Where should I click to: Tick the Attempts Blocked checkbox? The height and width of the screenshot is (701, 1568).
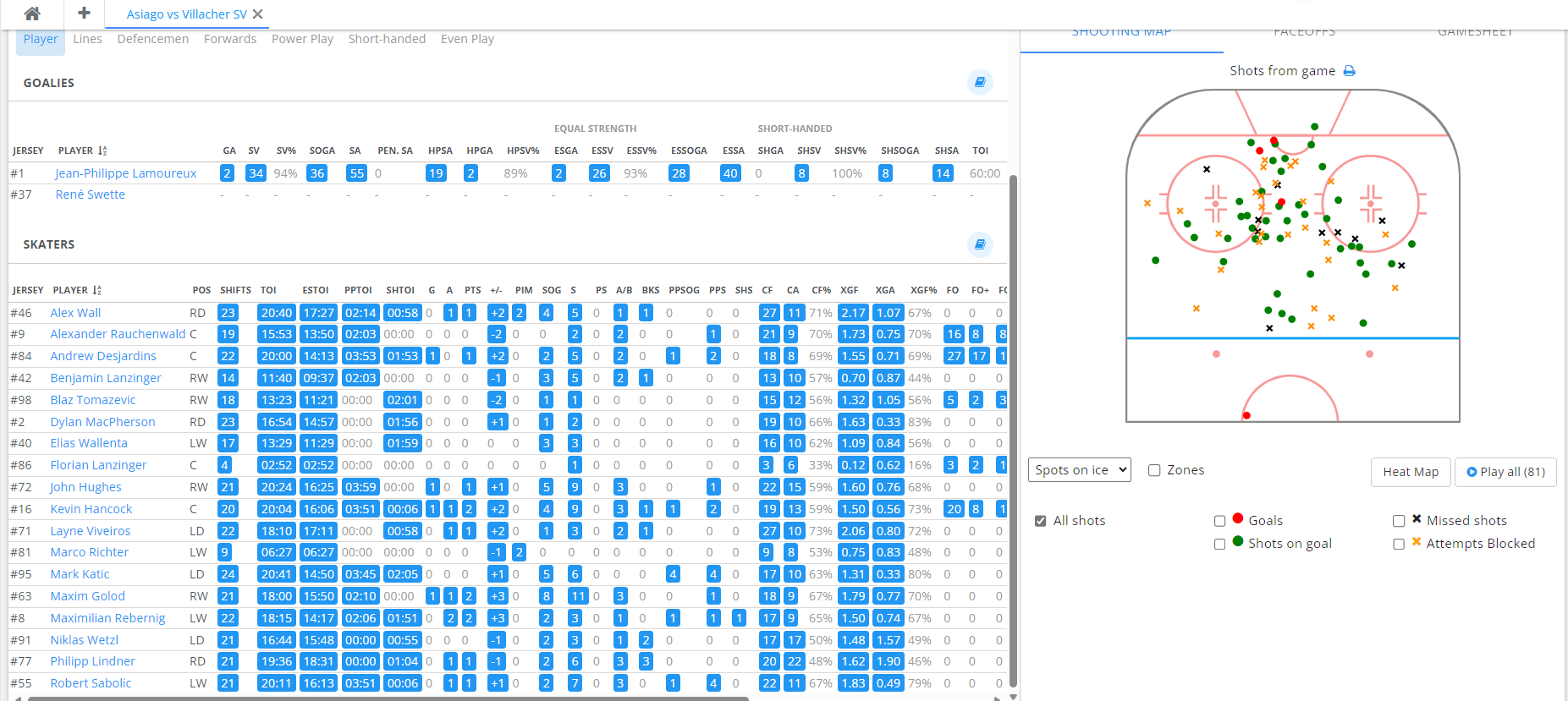1399,544
